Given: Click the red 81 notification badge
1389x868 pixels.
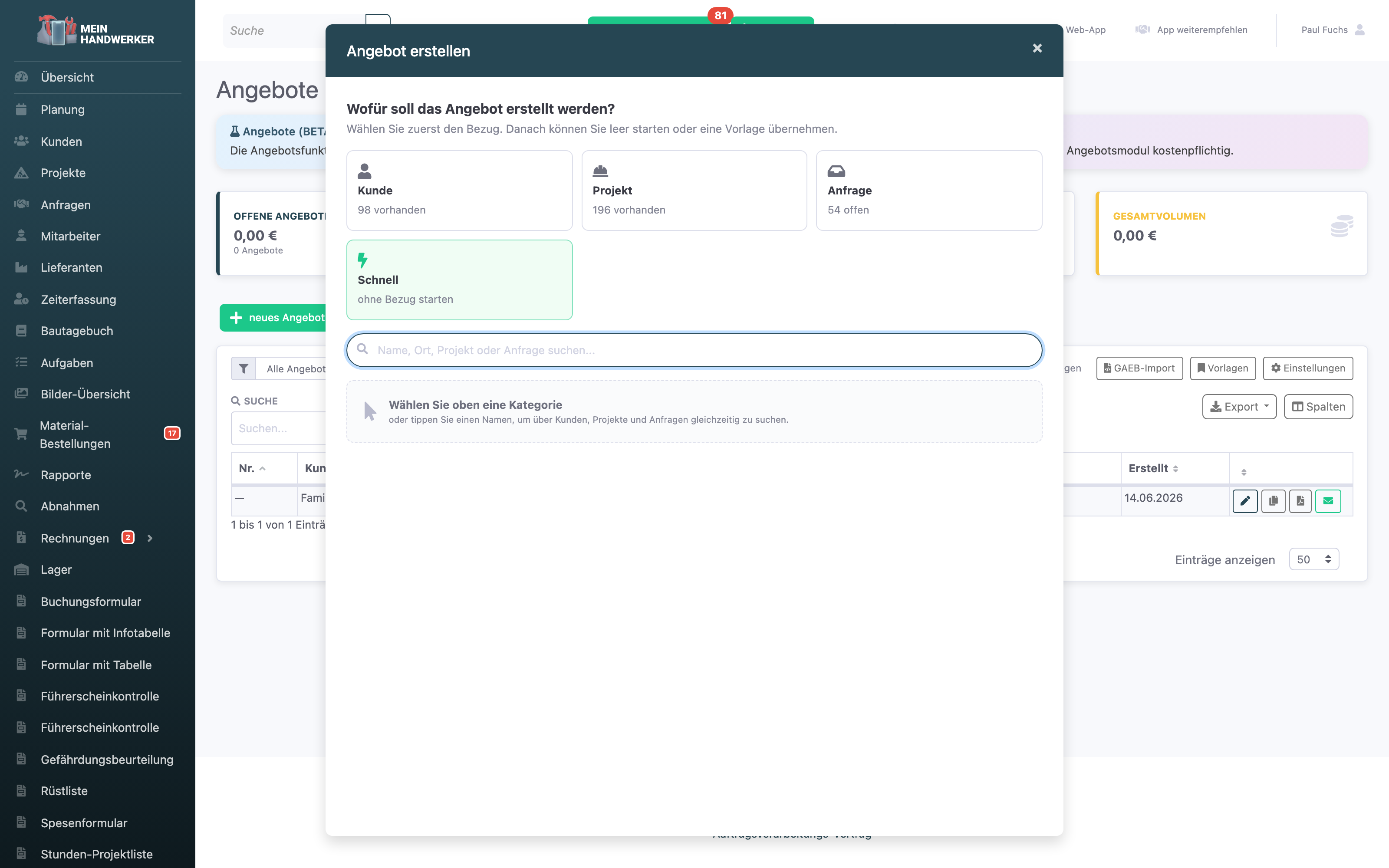Looking at the screenshot, I should point(721,16).
